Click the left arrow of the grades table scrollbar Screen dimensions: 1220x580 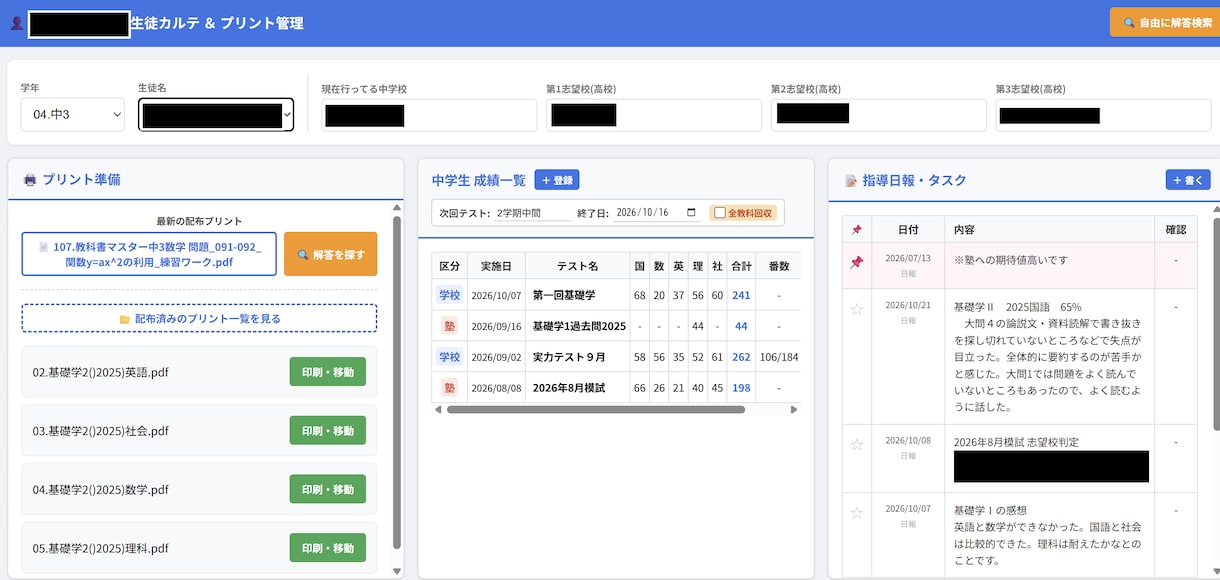[x=437, y=409]
